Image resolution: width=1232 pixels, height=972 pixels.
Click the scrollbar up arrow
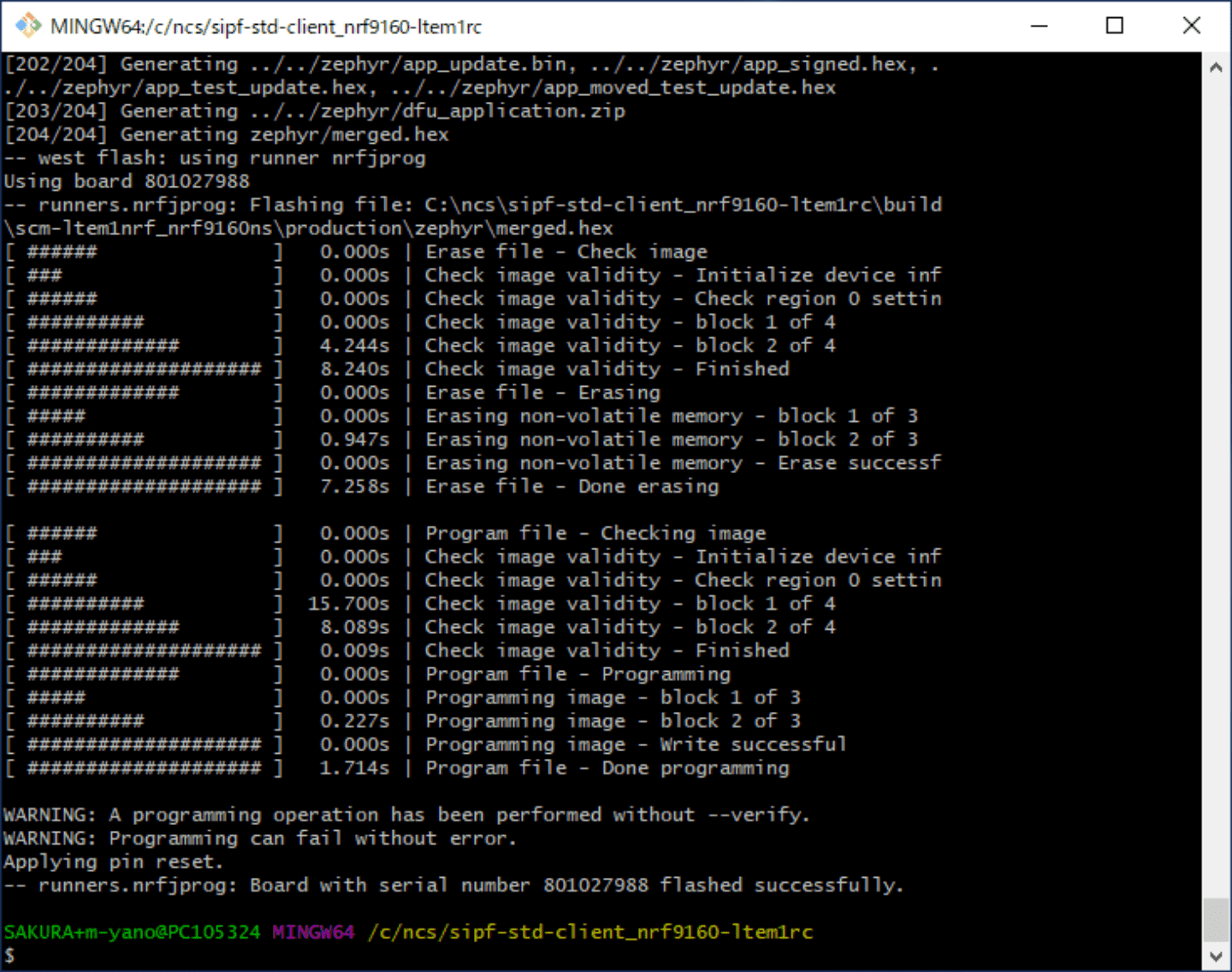(1216, 67)
